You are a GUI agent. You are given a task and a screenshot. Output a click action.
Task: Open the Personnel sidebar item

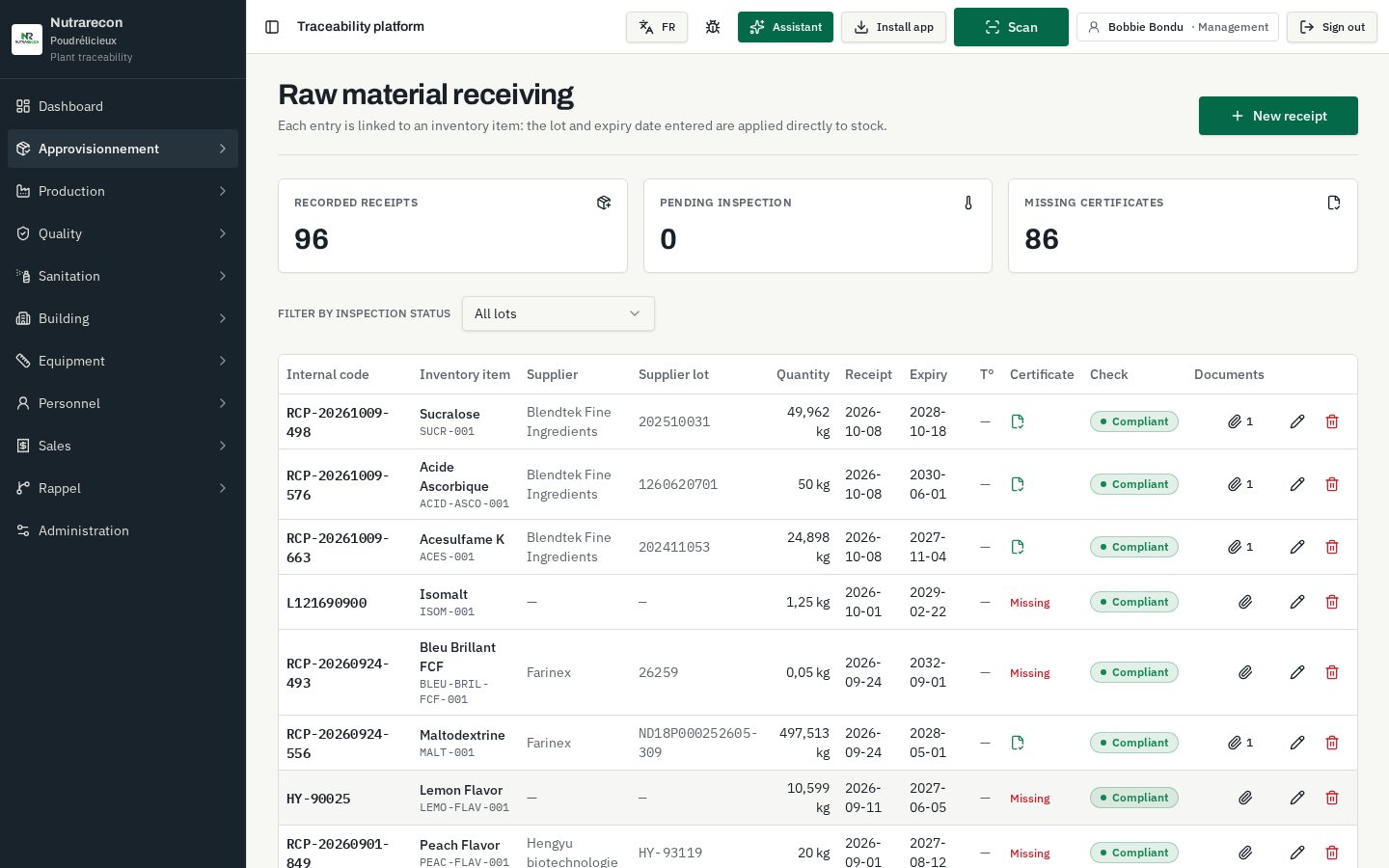coord(123,403)
